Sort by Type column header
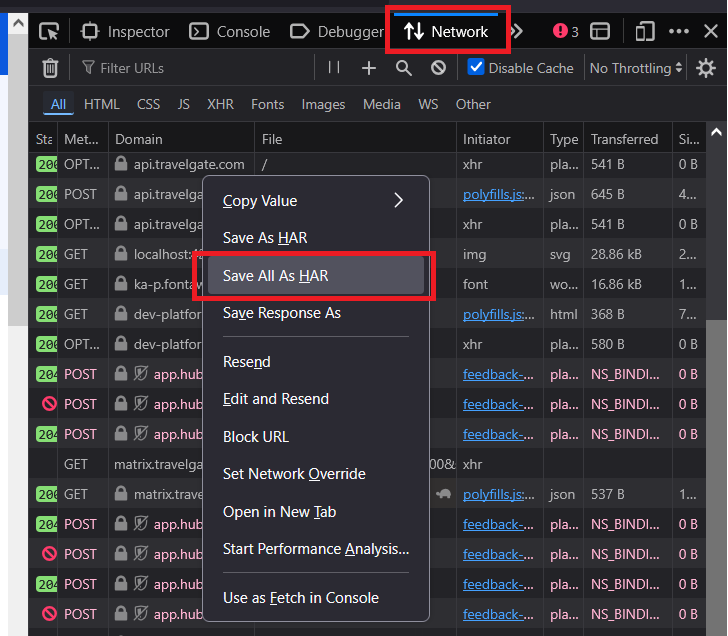 [563, 139]
